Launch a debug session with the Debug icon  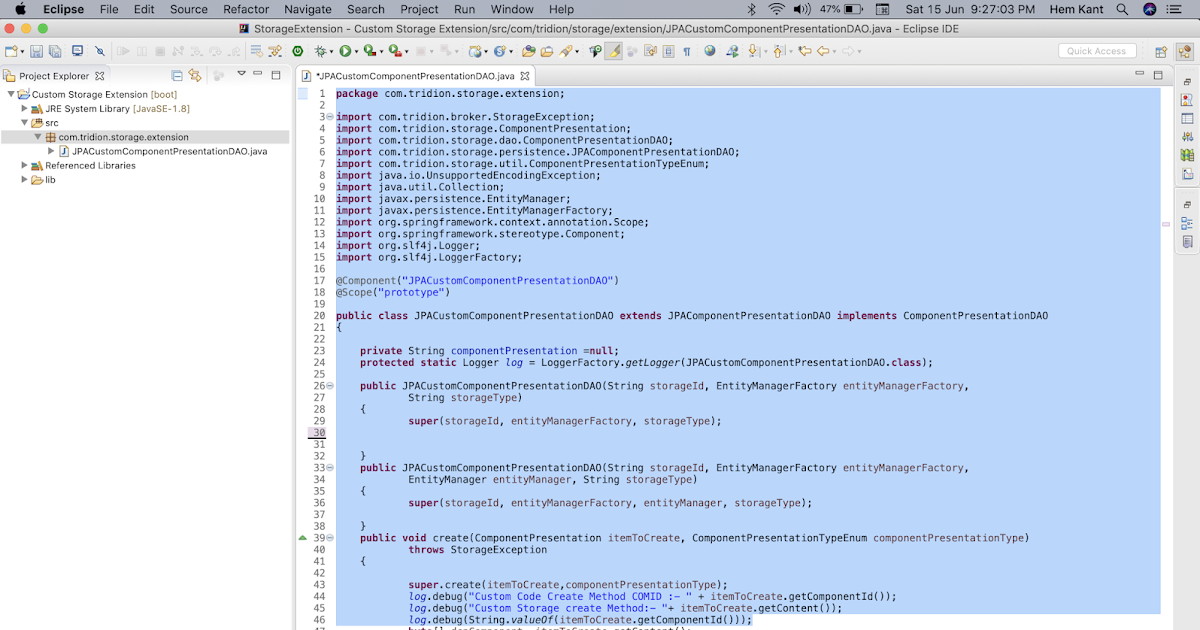[x=320, y=50]
